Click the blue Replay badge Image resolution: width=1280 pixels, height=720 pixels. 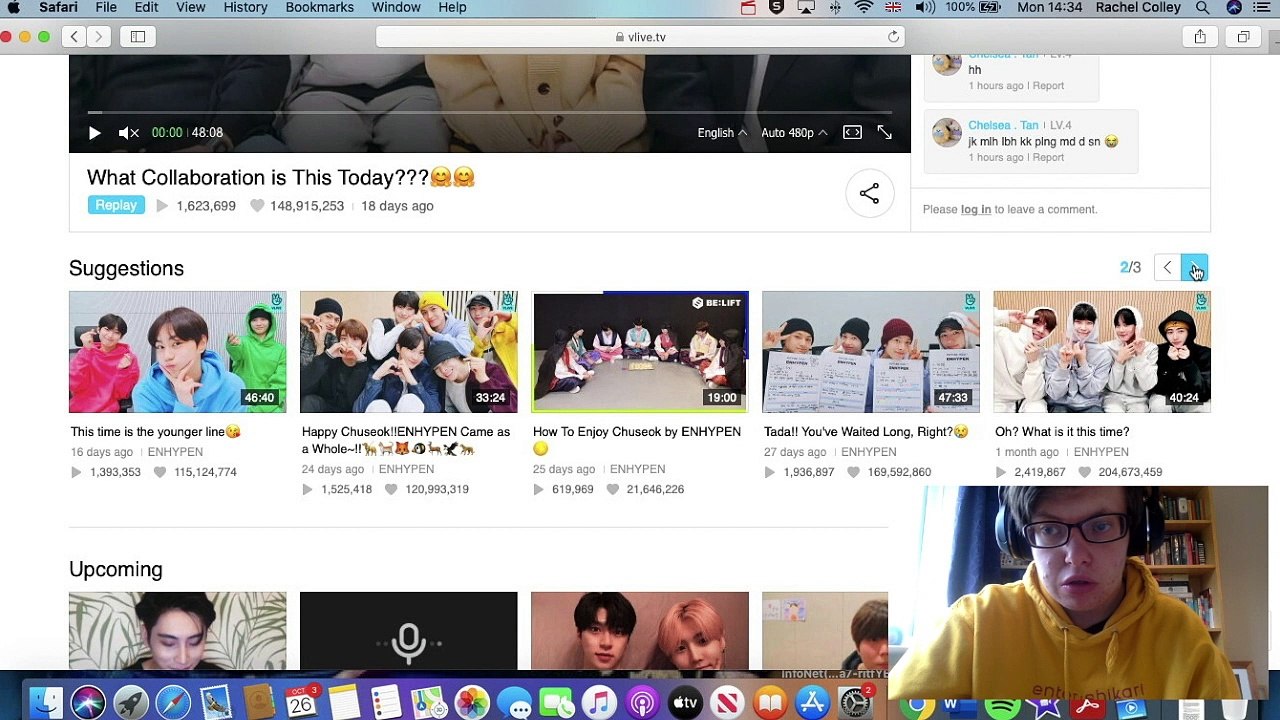coord(116,205)
